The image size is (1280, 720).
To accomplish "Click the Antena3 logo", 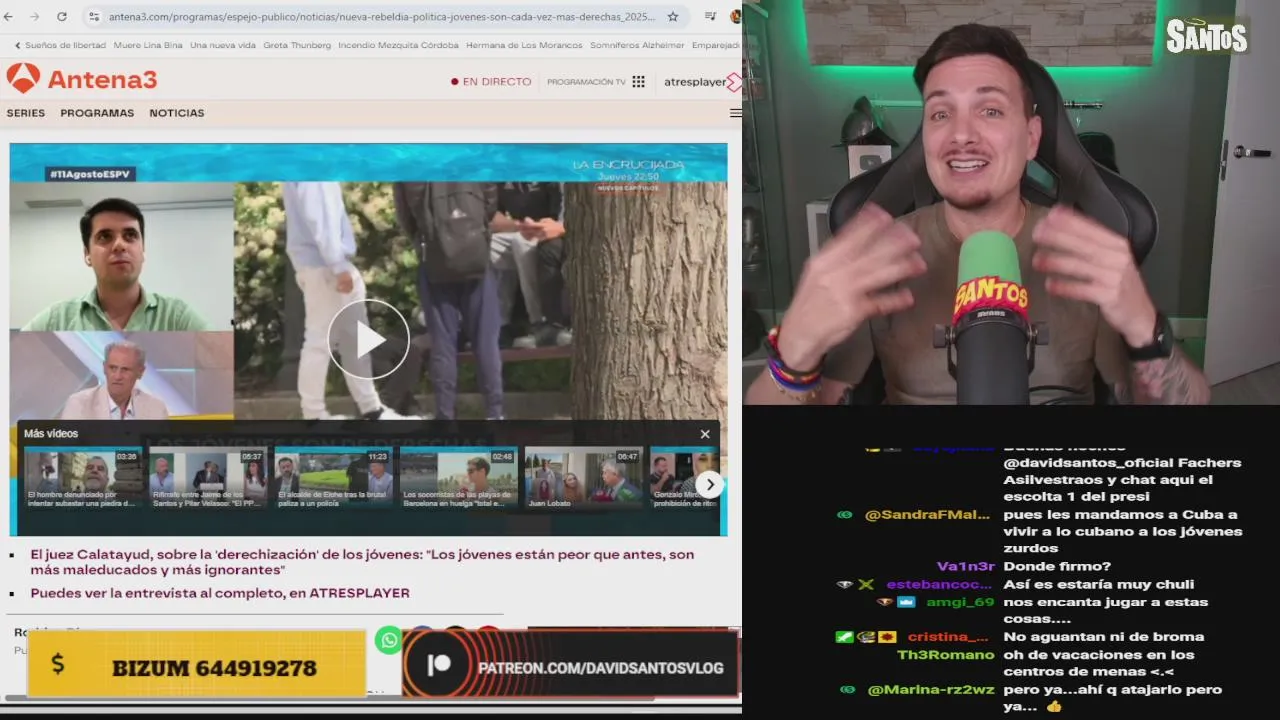I will [x=82, y=79].
